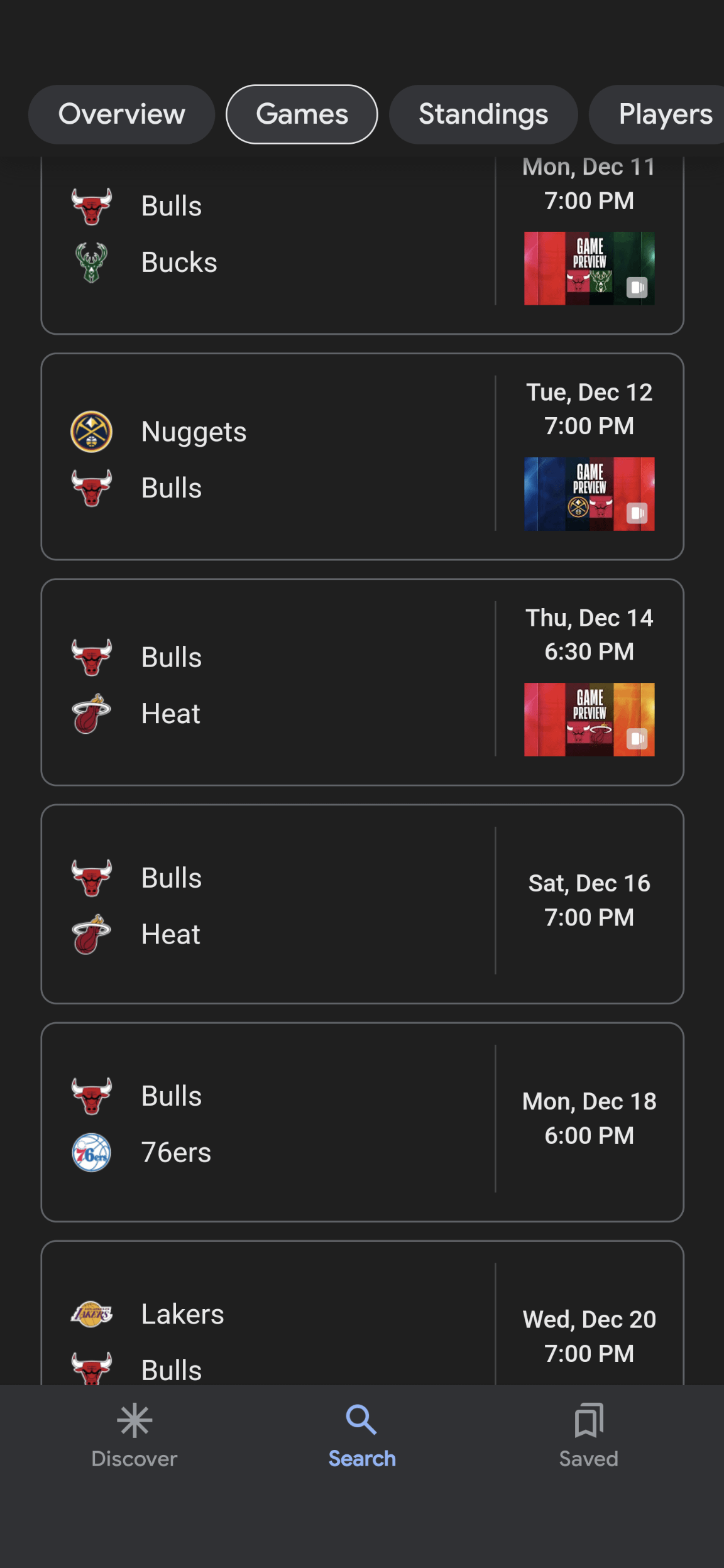Image resolution: width=724 pixels, height=1568 pixels.
Task: Tap the Bucks team logo
Action: [x=92, y=262]
